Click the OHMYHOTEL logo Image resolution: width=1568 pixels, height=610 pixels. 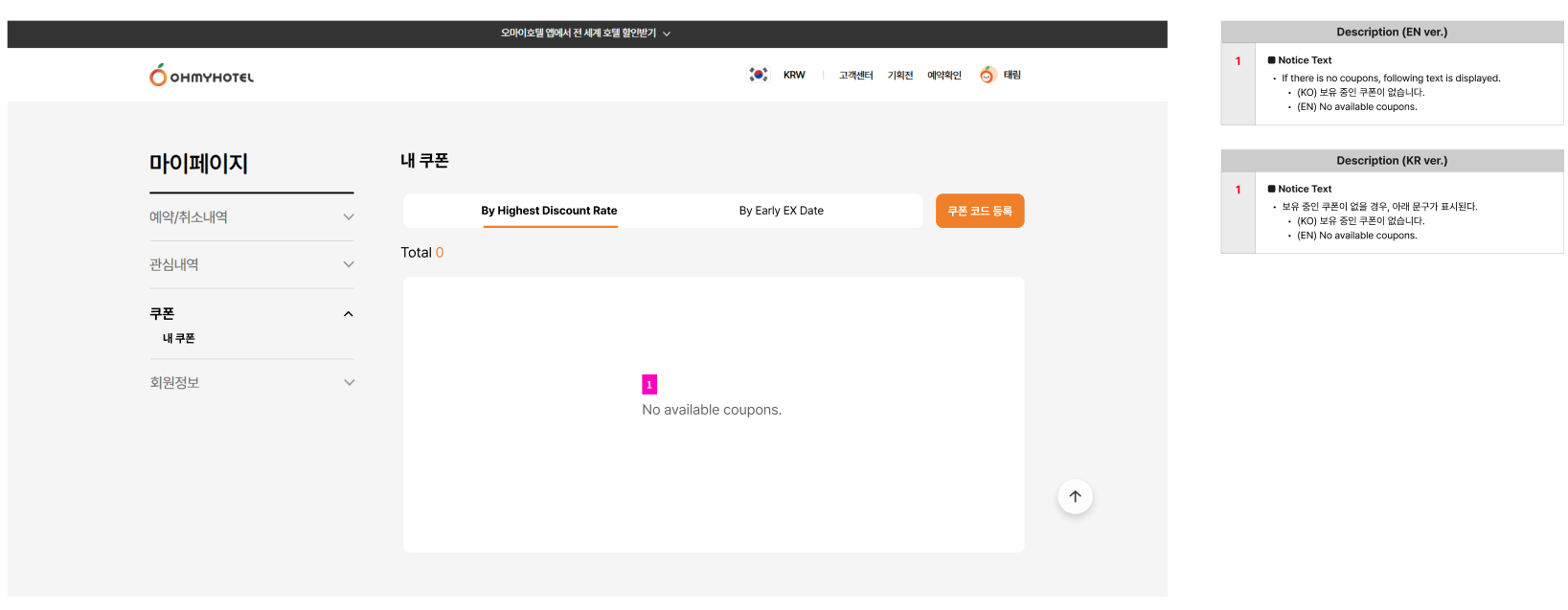201,75
